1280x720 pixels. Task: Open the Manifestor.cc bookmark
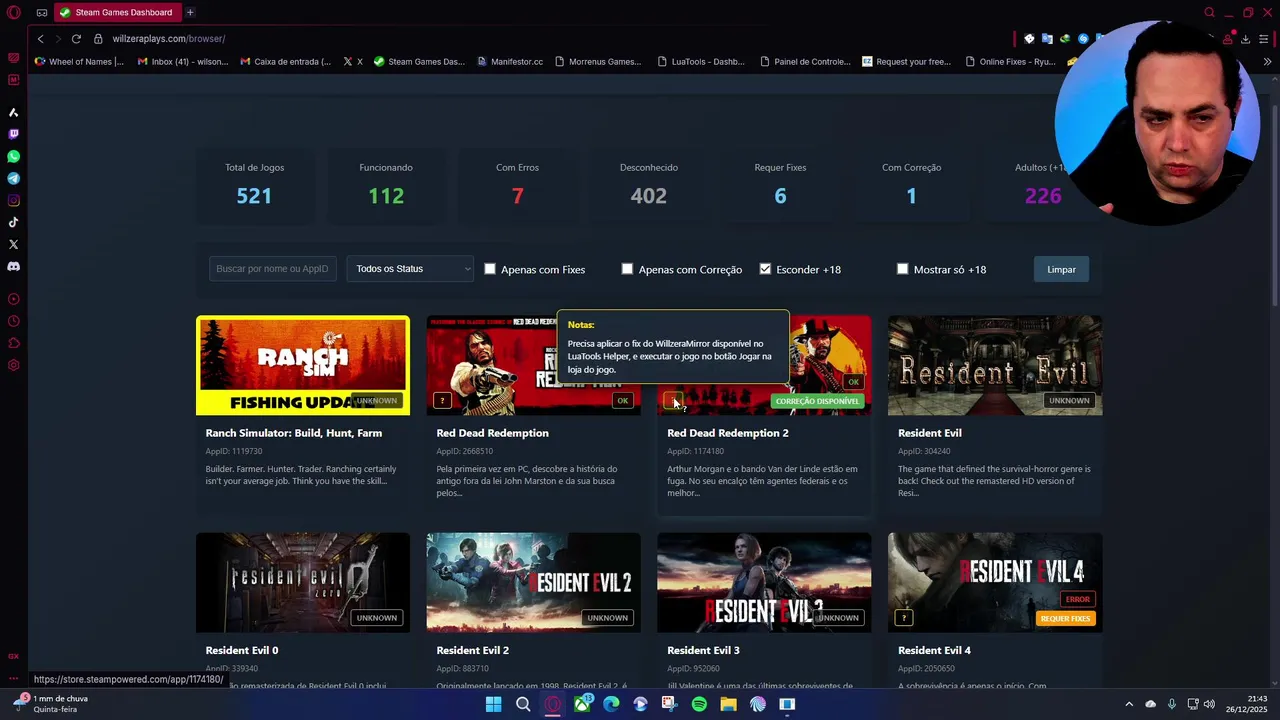[x=510, y=61]
